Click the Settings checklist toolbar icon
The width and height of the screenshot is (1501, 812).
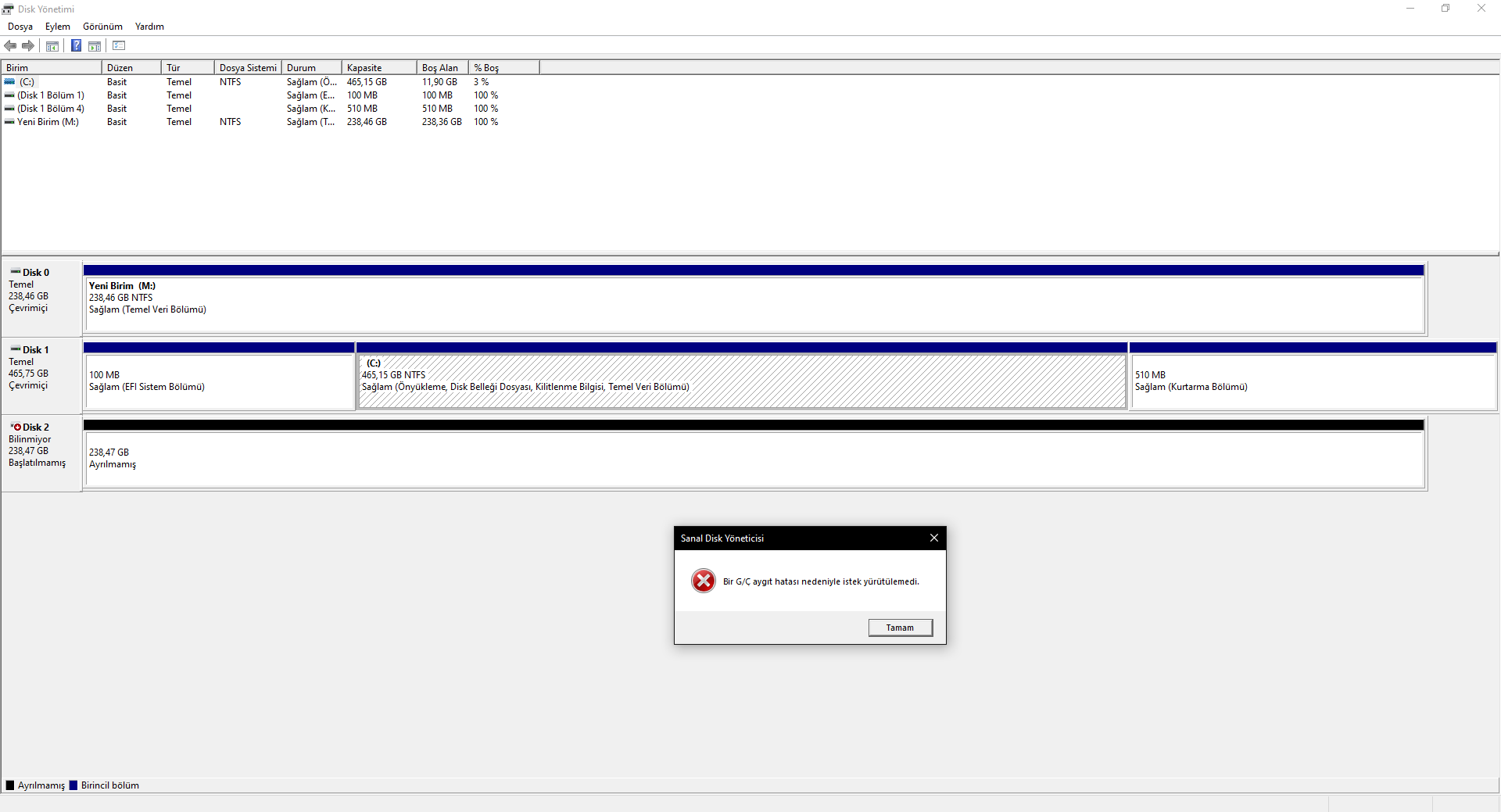point(119,46)
